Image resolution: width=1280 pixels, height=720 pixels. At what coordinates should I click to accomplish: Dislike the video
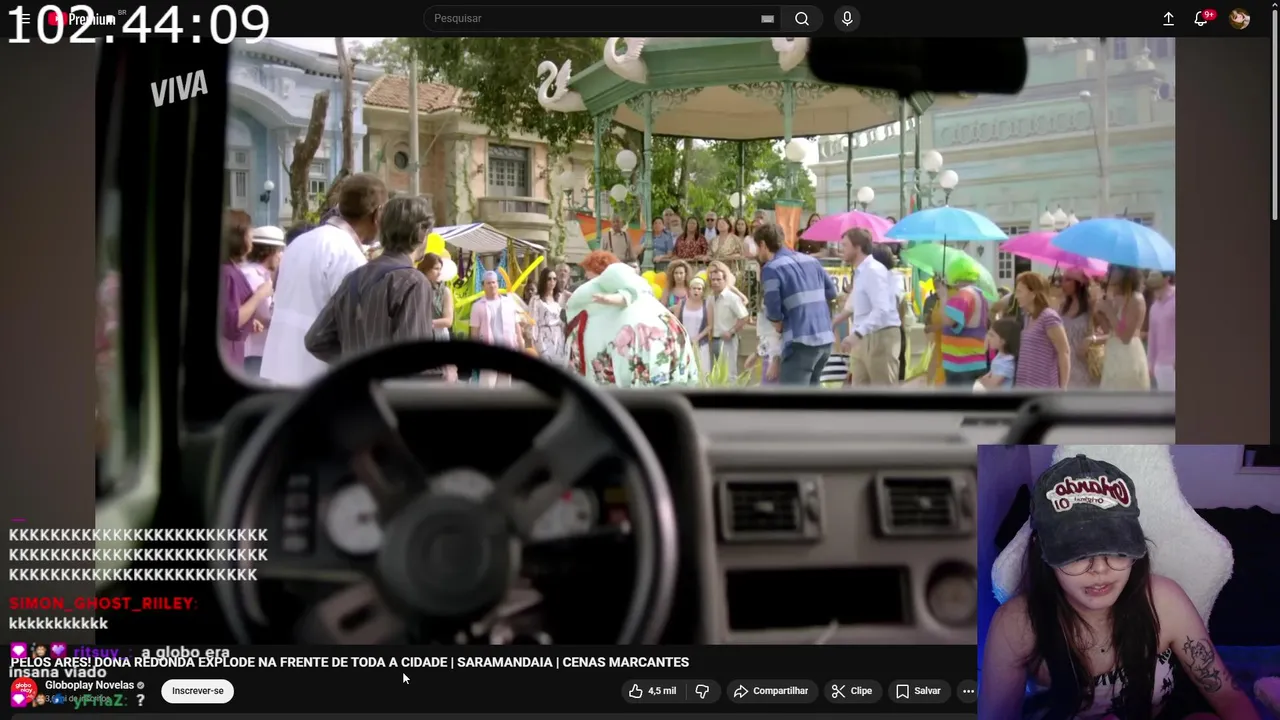pyautogui.click(x=702, y=691)
